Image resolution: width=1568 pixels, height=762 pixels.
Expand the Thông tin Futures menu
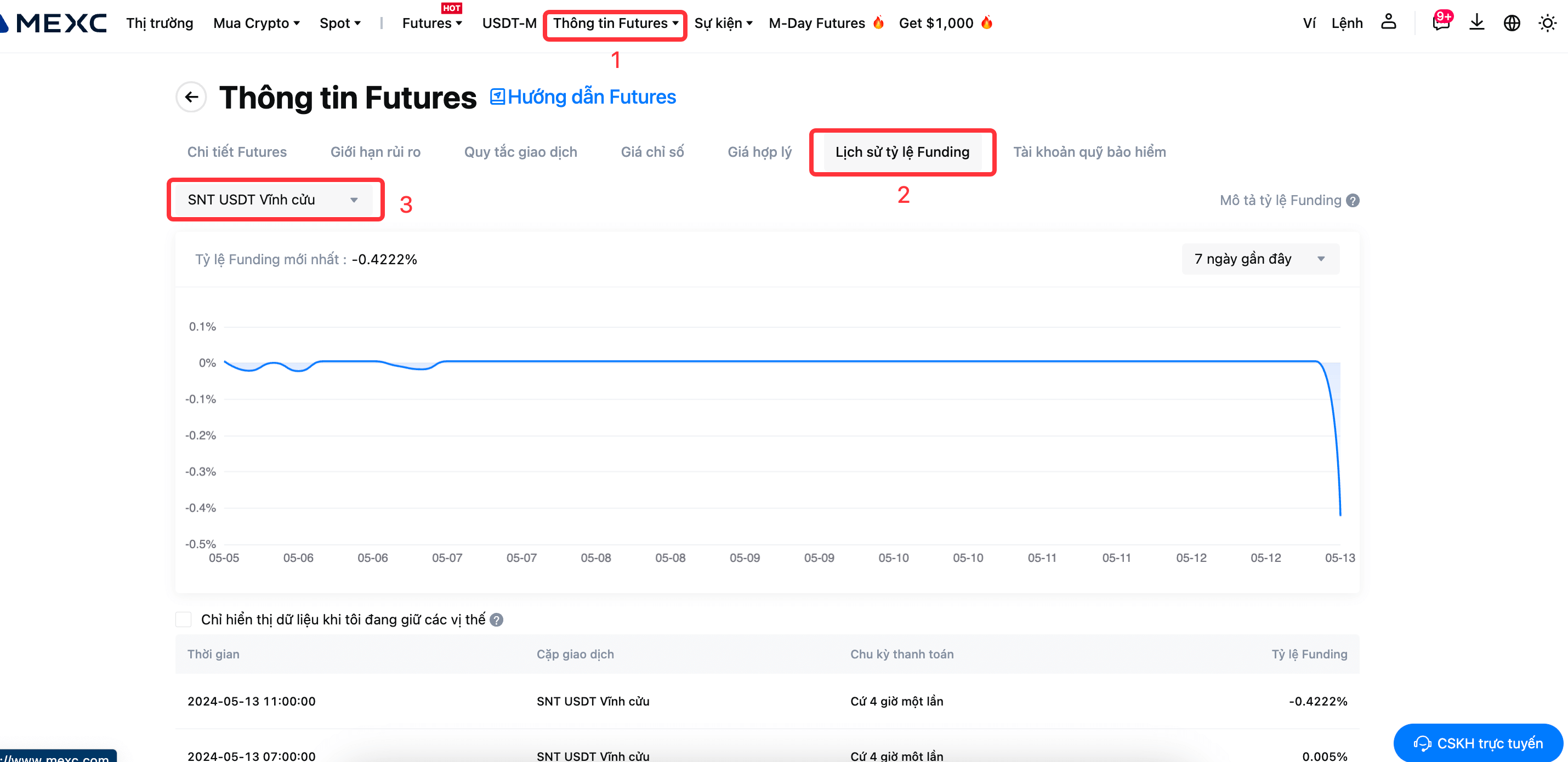[x=615, y=23]
